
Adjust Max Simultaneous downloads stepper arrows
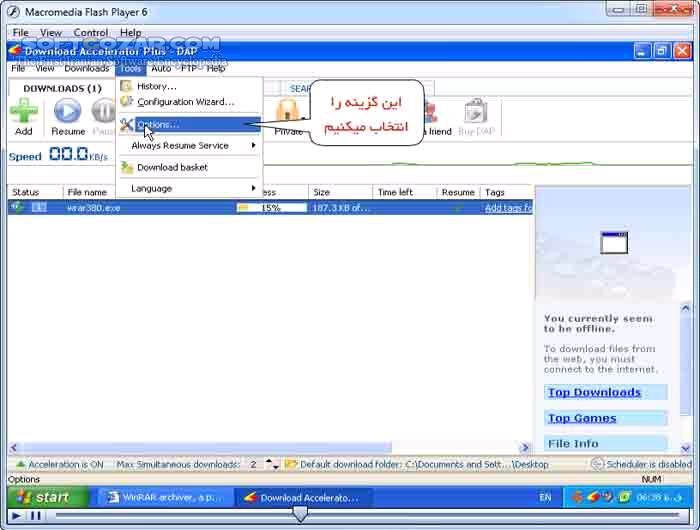click(x=272, y=464)
